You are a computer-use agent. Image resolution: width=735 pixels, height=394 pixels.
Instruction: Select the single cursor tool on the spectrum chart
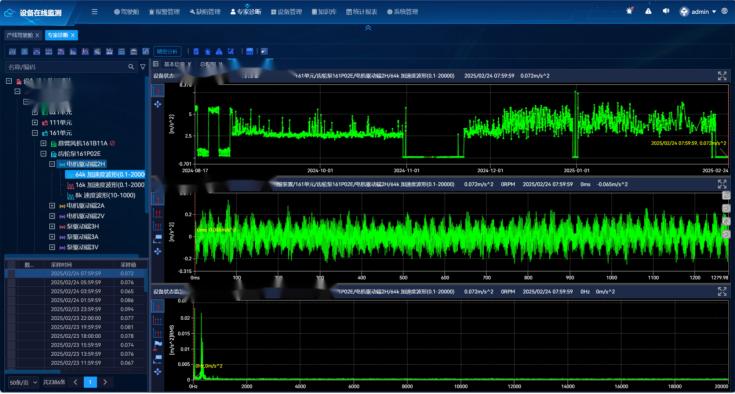pos(158,306)
